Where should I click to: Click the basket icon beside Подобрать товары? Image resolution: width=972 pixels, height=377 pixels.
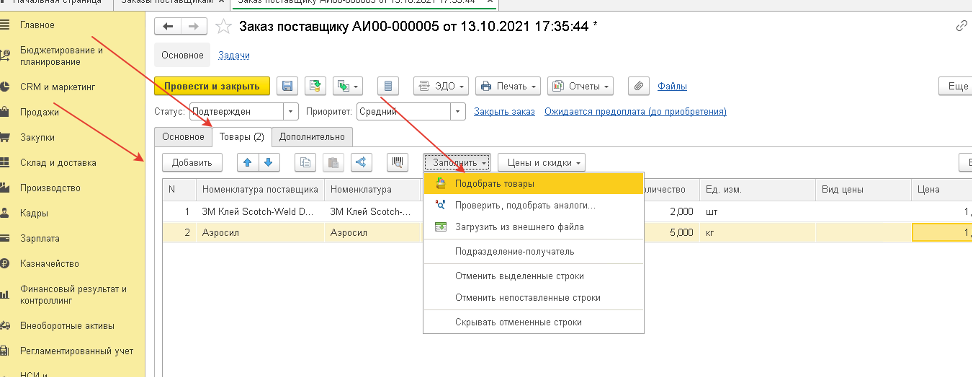pos(441,184)
